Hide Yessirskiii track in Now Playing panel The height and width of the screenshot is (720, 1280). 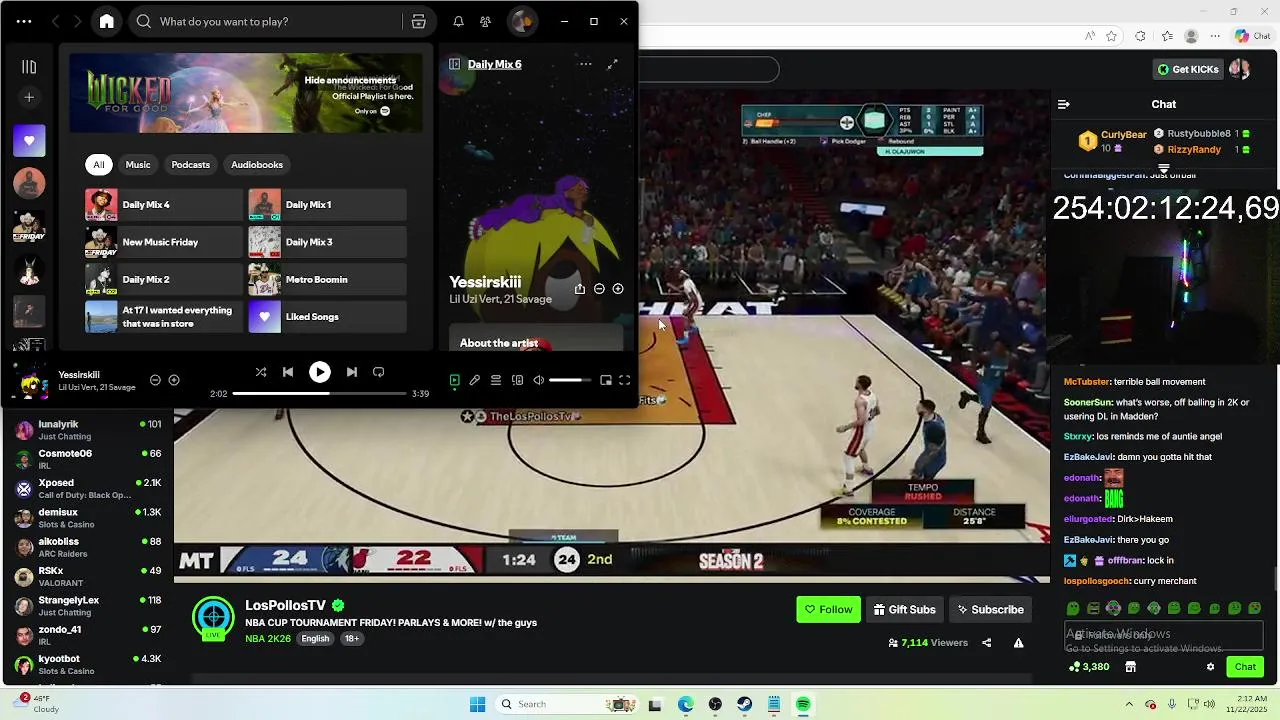tap(599, 289)
